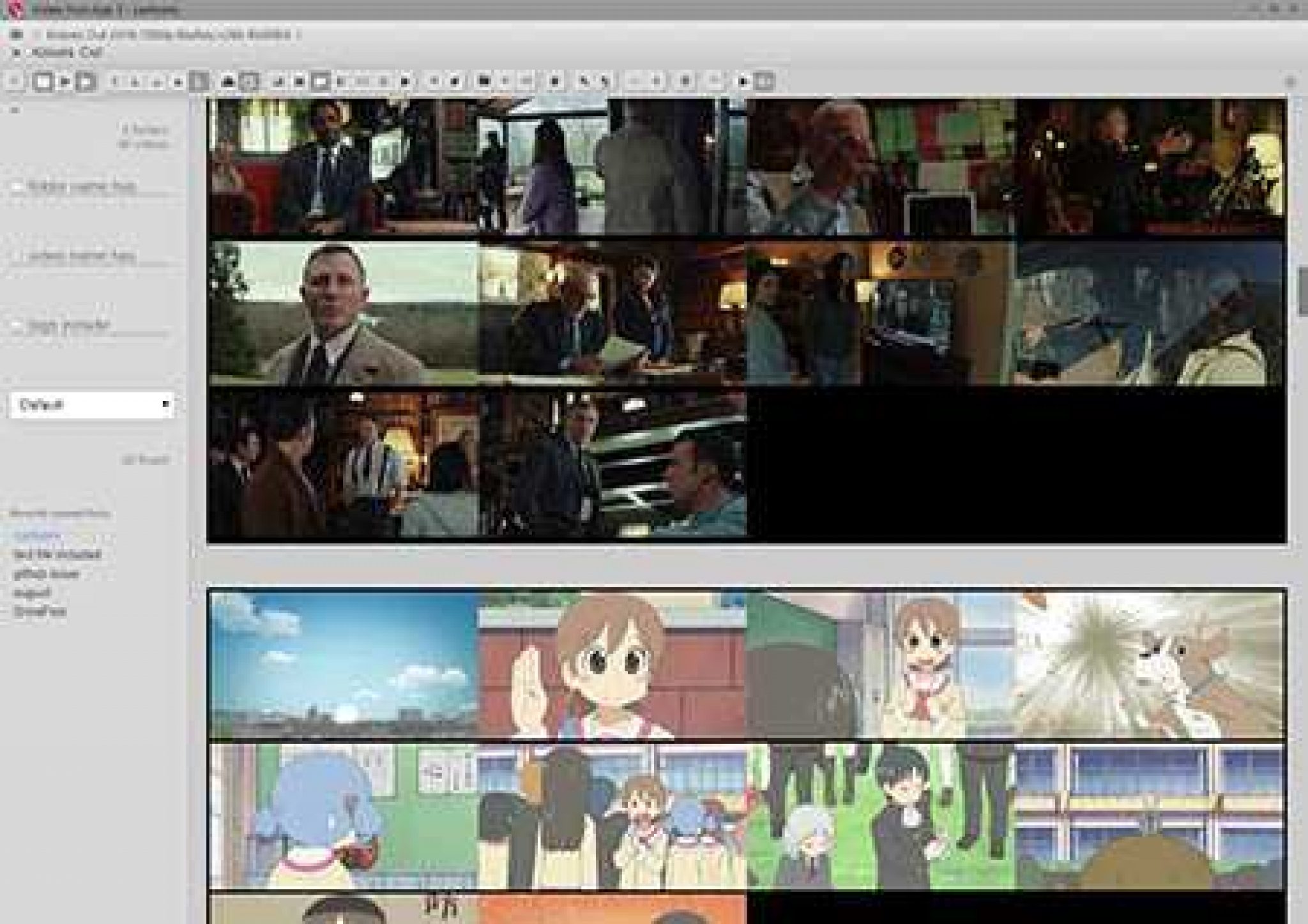Click the white filled view-mode toolbar icon
The width and height of the screenshot is (1308, 924).
point(321,81)
